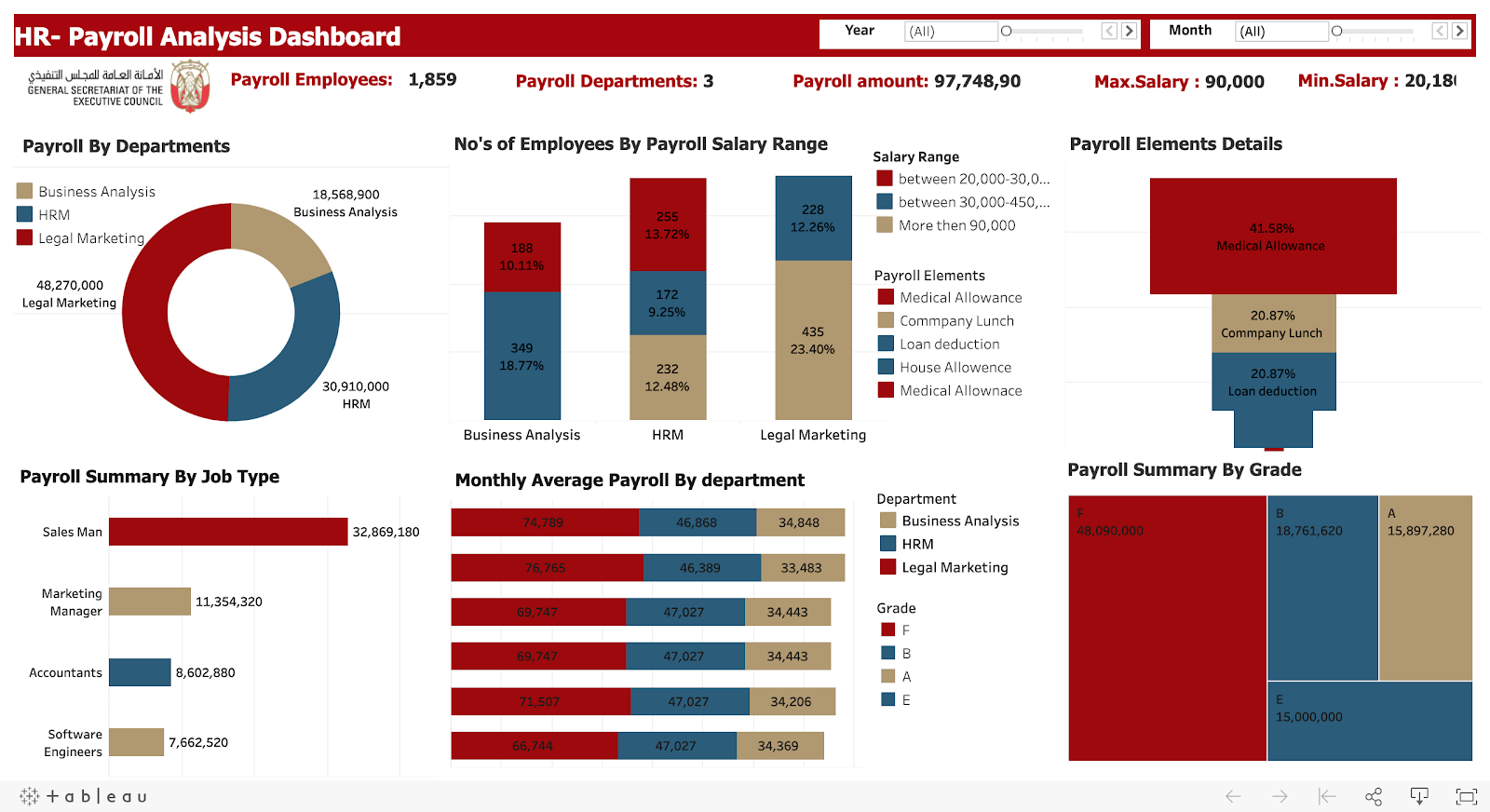Image resolution: width=1490 pixels, height=812 pixels.
Task: Click Legal Marketing segment labeled 435
Action: (813, 340)
